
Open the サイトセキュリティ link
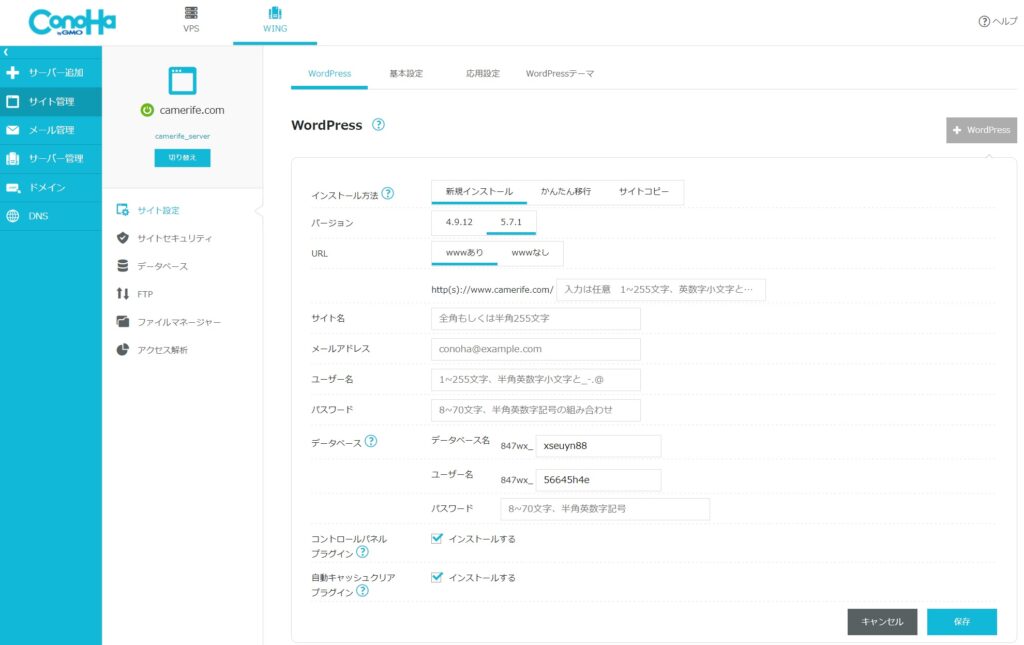(x=174, y=238)
